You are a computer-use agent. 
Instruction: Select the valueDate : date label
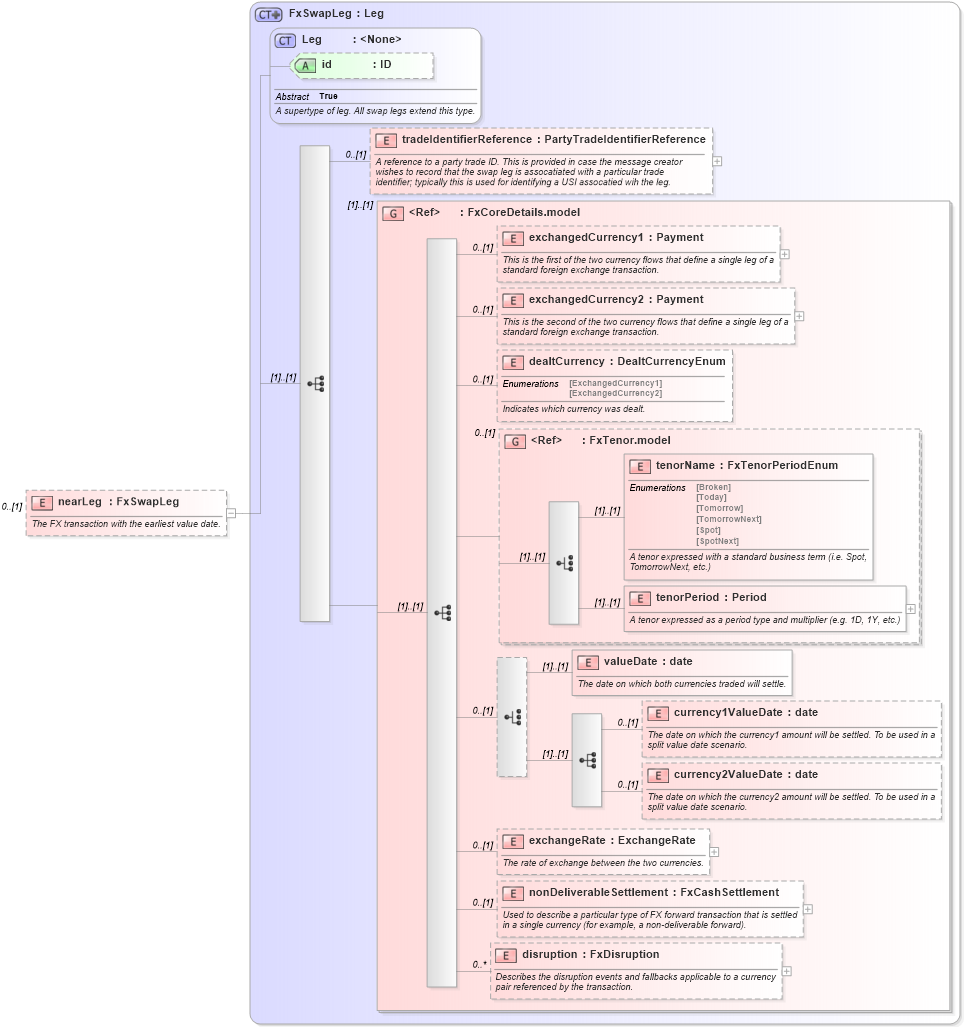coord(648,662)
